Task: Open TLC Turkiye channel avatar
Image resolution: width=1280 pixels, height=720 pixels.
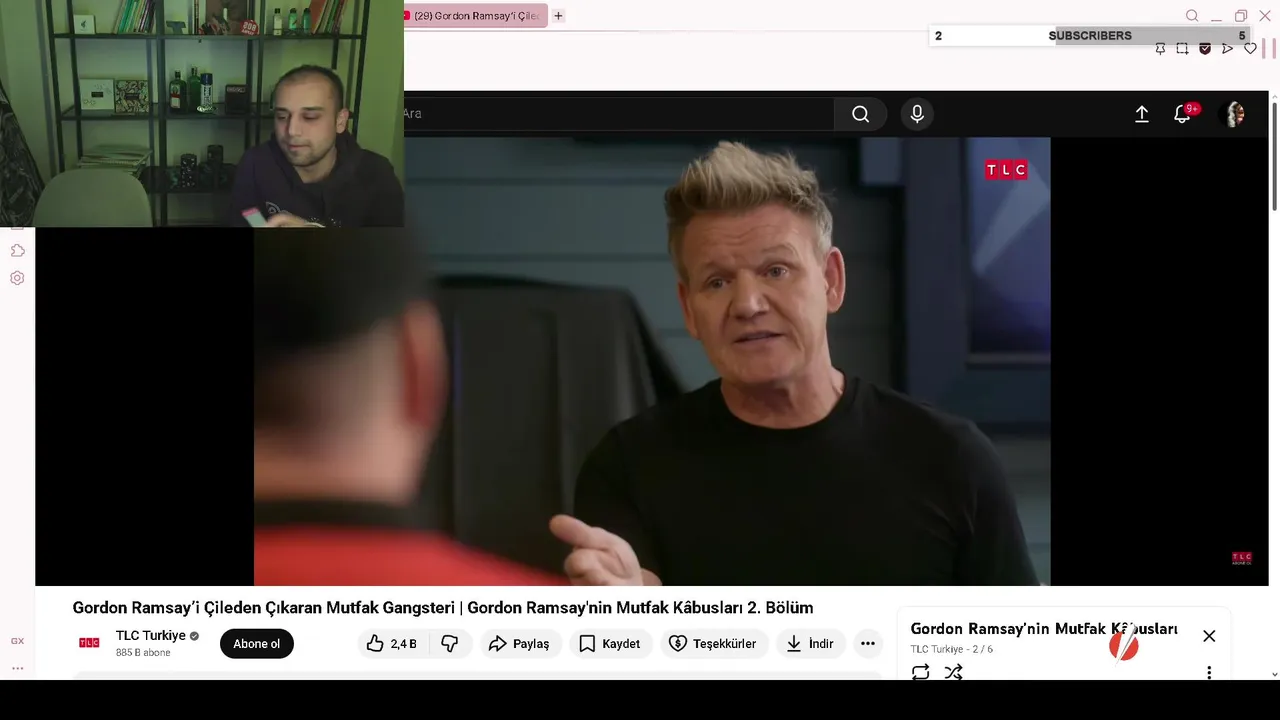Action: [89, 643]
